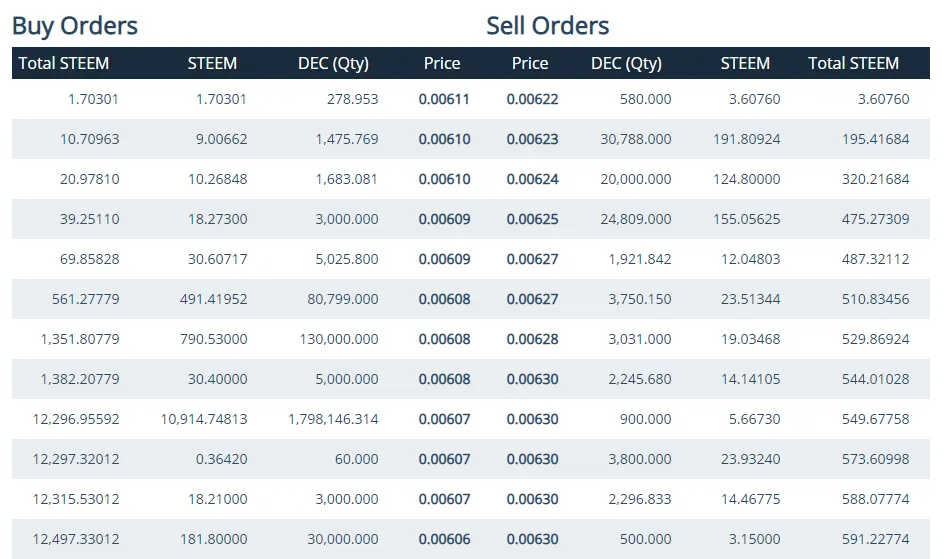This screenshot has height=559, width=947.
Task: Select the 0.00628 sell price
Action: pos(532,339)
